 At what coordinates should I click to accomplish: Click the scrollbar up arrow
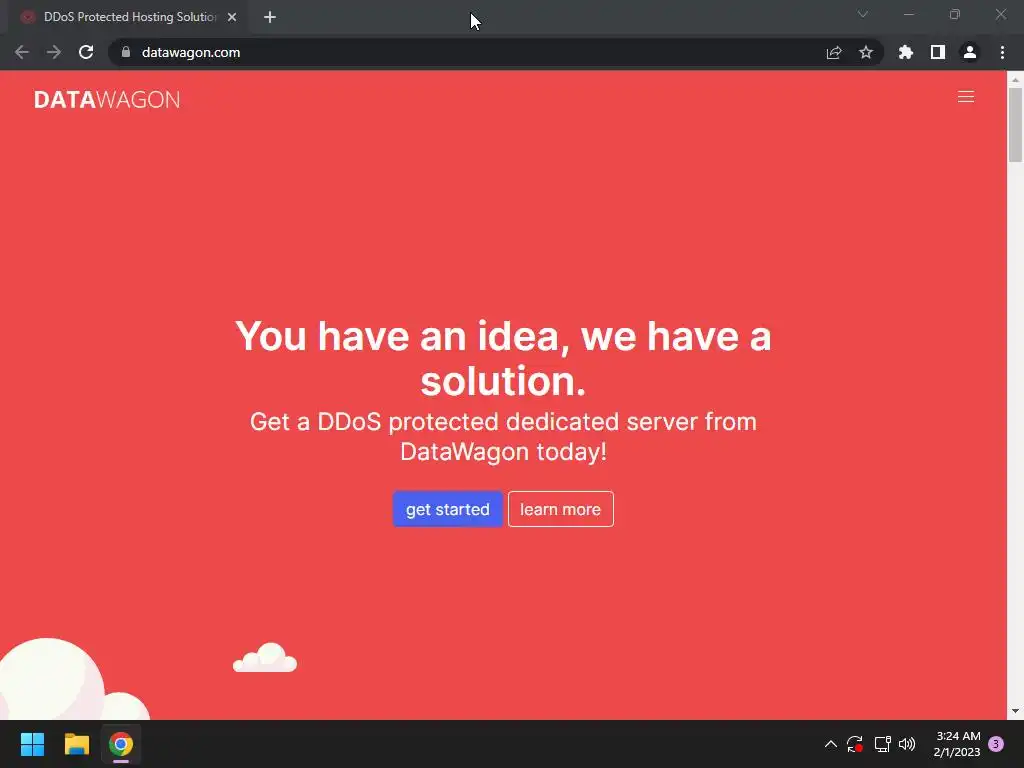point(1015,79)
